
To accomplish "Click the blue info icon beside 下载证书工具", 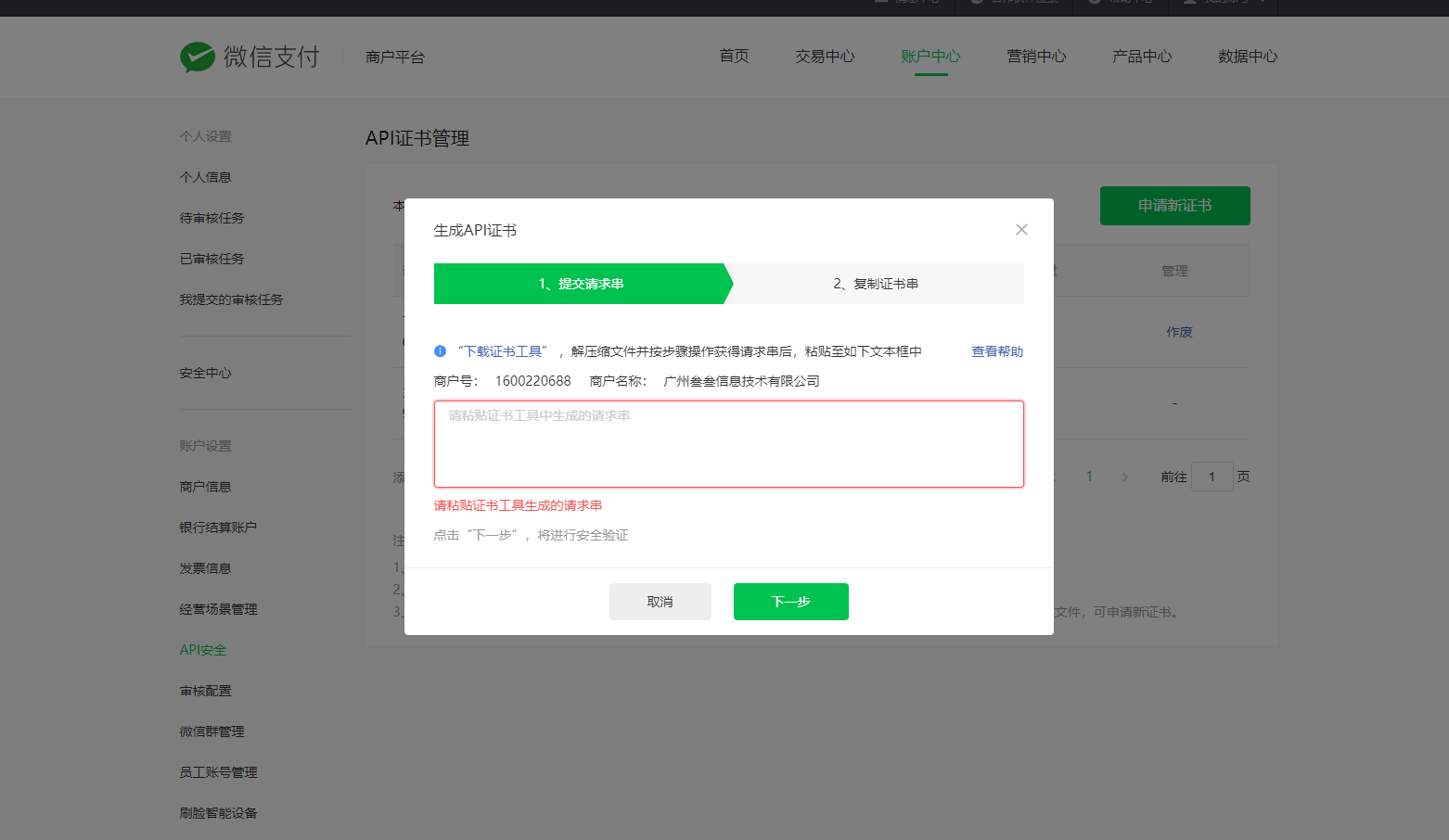I will [x=441, y=351].
